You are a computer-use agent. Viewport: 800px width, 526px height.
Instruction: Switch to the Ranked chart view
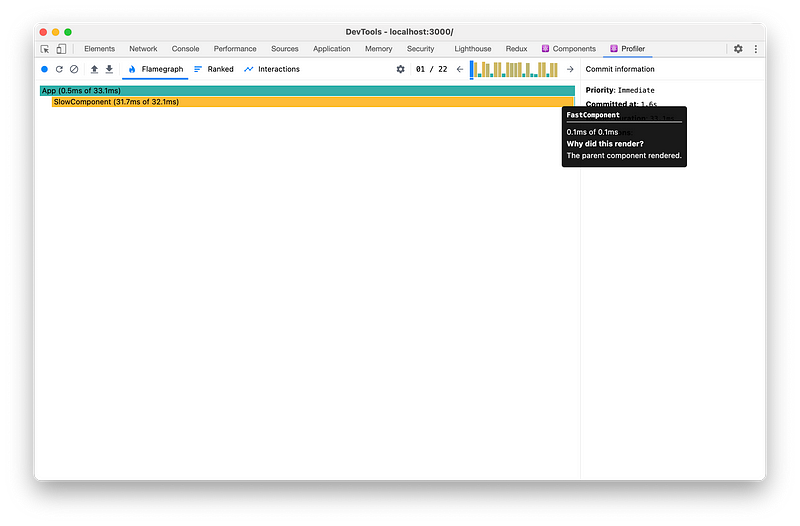[x=214, y=69]
